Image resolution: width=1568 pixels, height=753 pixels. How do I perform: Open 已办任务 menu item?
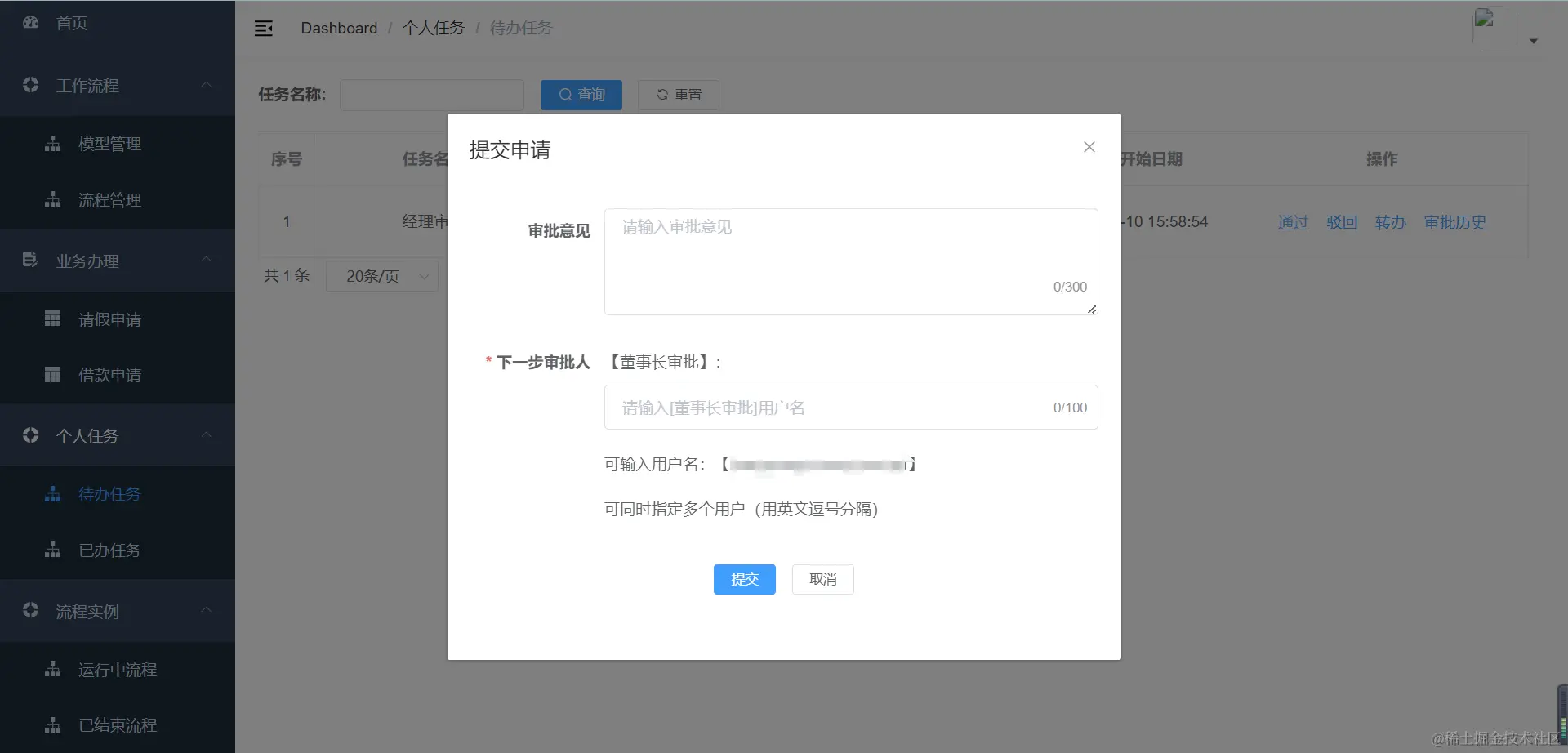click(118, 550)
